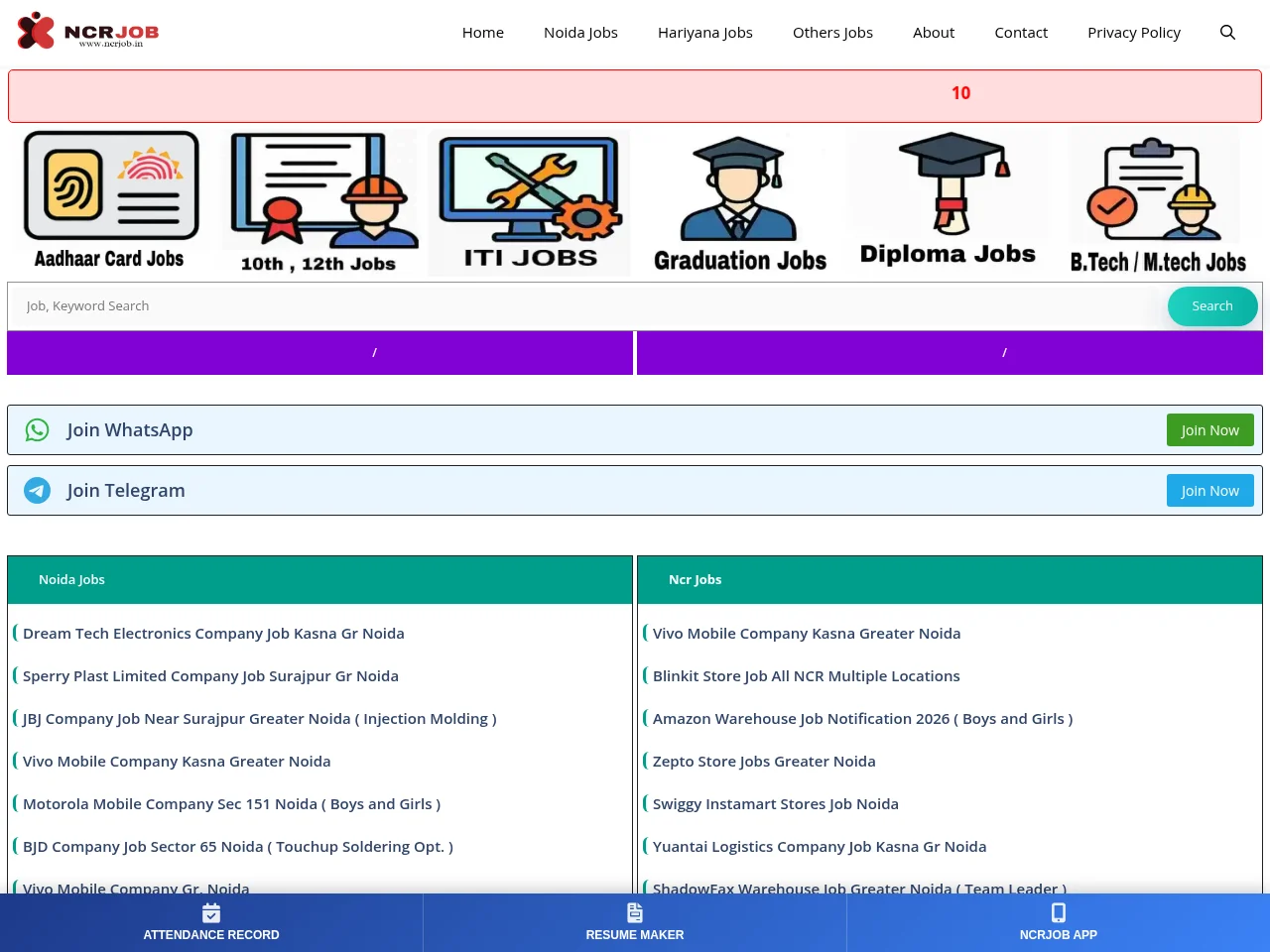Viewport: 1270px width, 952px height.
Task: Click the pink notice banner
Action: point(635,96)
